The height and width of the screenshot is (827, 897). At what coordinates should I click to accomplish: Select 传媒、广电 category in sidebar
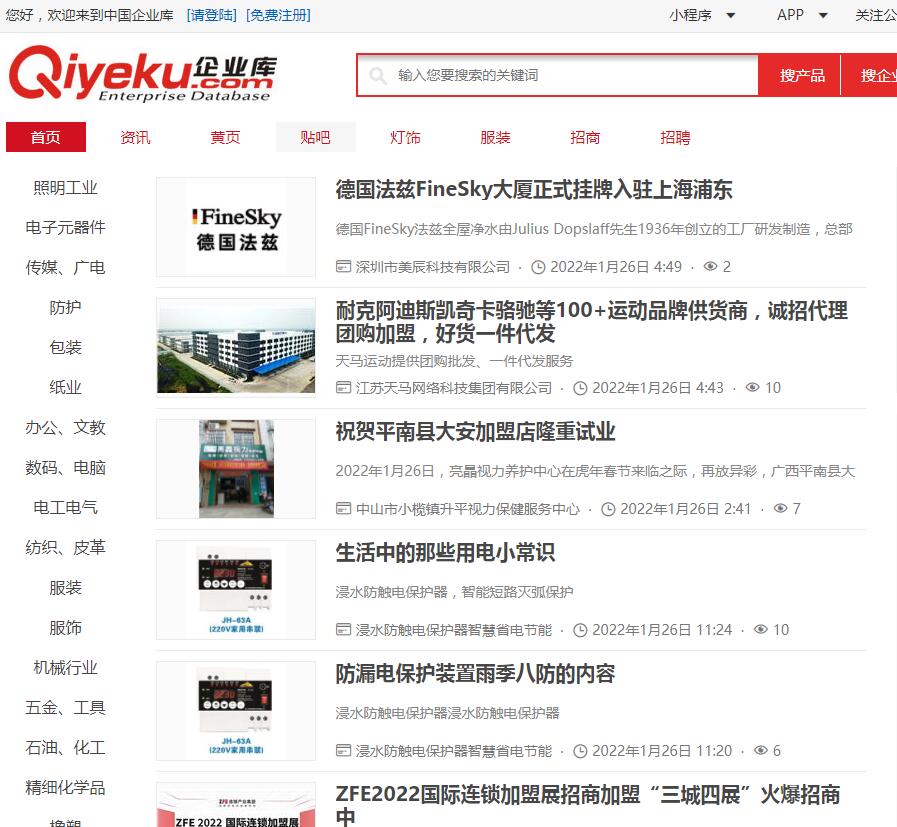tap(65, 268)
